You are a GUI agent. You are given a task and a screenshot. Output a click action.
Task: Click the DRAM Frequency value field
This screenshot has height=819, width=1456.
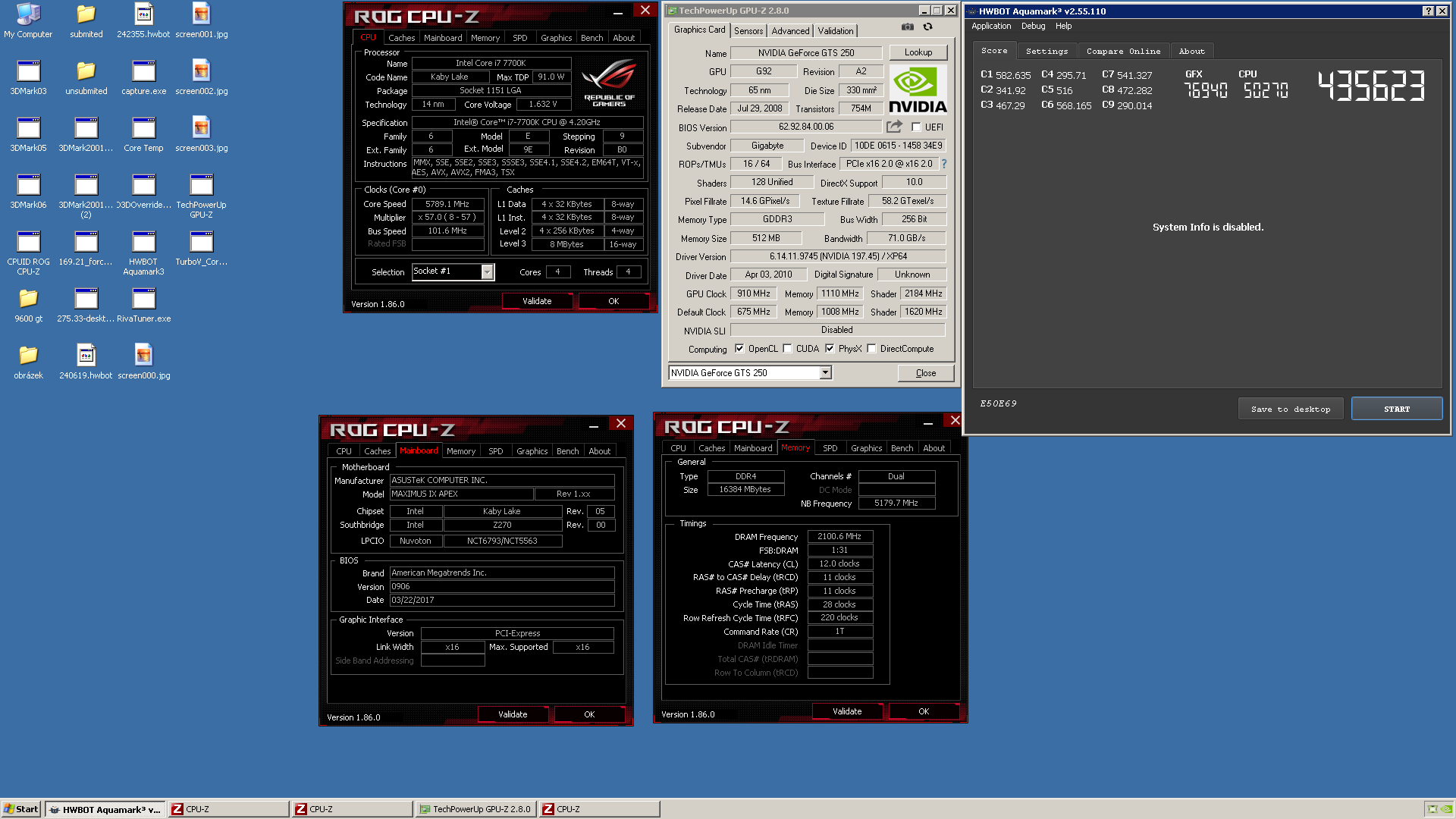click(x=839, y=536)
